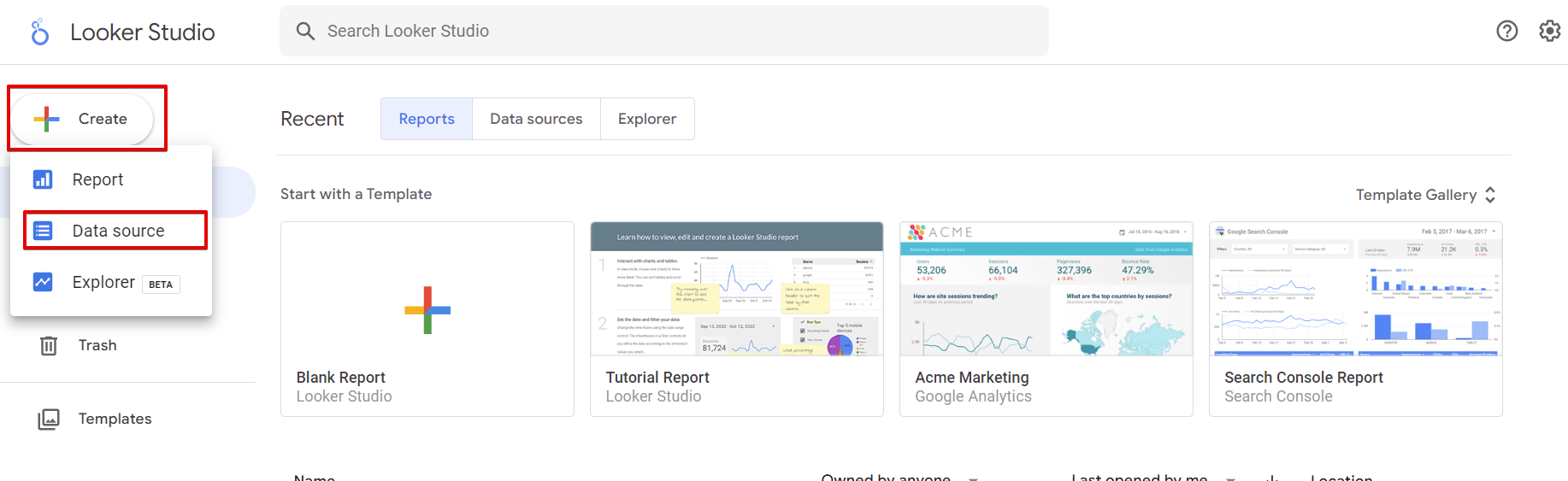Screen dimensions: 1568x481
Task: Click the Explorer line-chart icon
Action: pyautogui.click(x=43, y=282)
